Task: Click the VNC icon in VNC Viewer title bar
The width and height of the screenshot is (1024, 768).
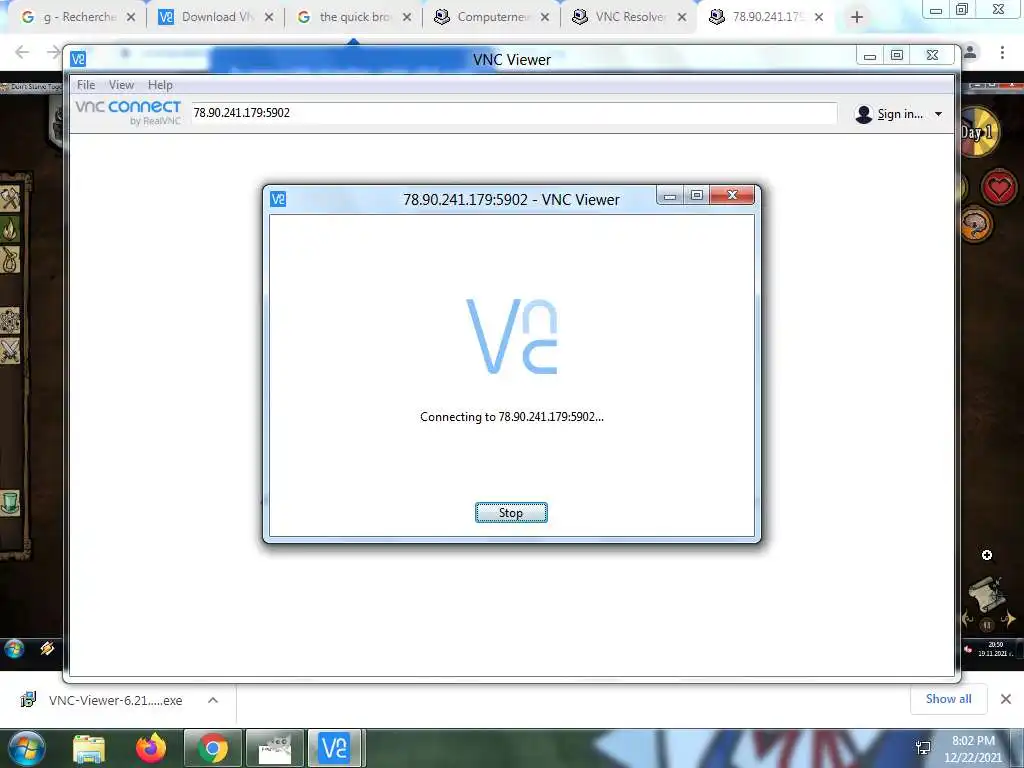Action: pyautogui.click(x=78, y=59)
